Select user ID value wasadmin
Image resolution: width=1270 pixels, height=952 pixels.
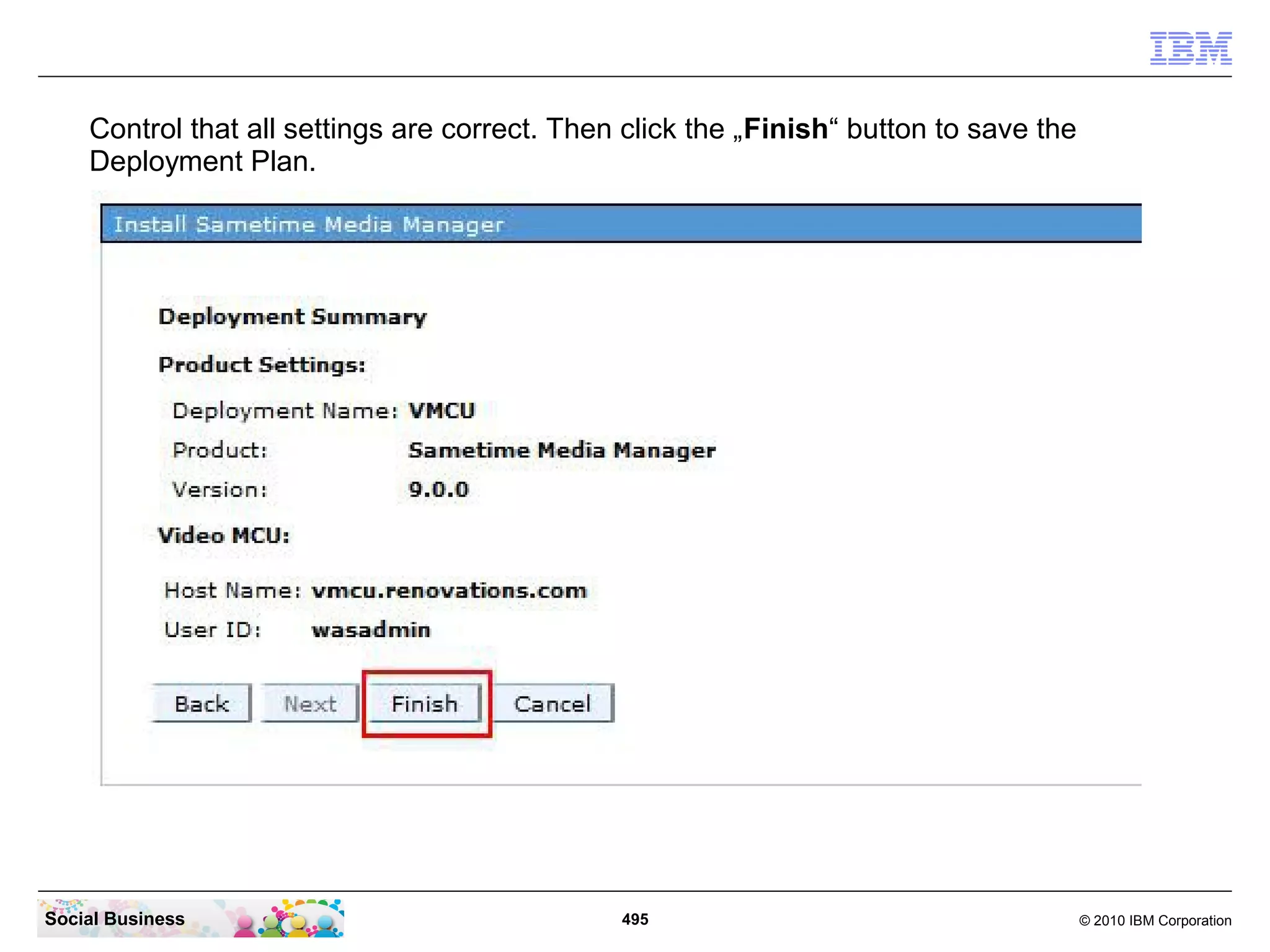click(371, 630)
